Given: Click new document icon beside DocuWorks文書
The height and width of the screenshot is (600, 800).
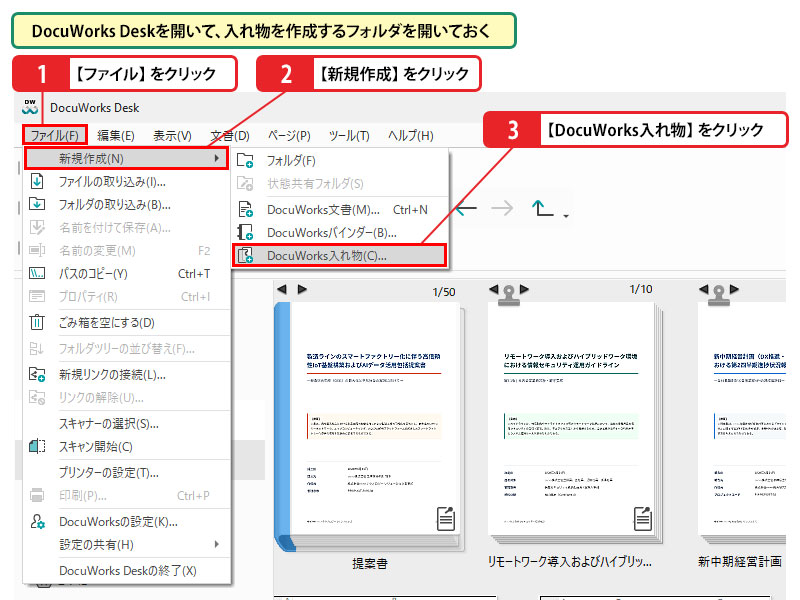Looking at the screenshot, I should click(245, 209).
